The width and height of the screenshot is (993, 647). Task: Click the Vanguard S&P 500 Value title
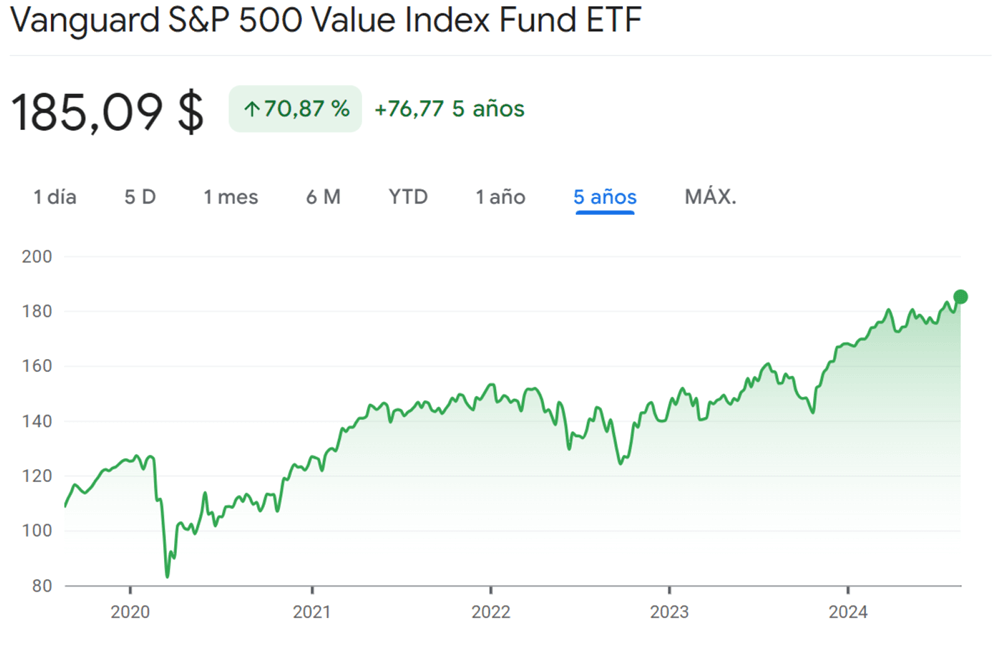coord(325,22)
